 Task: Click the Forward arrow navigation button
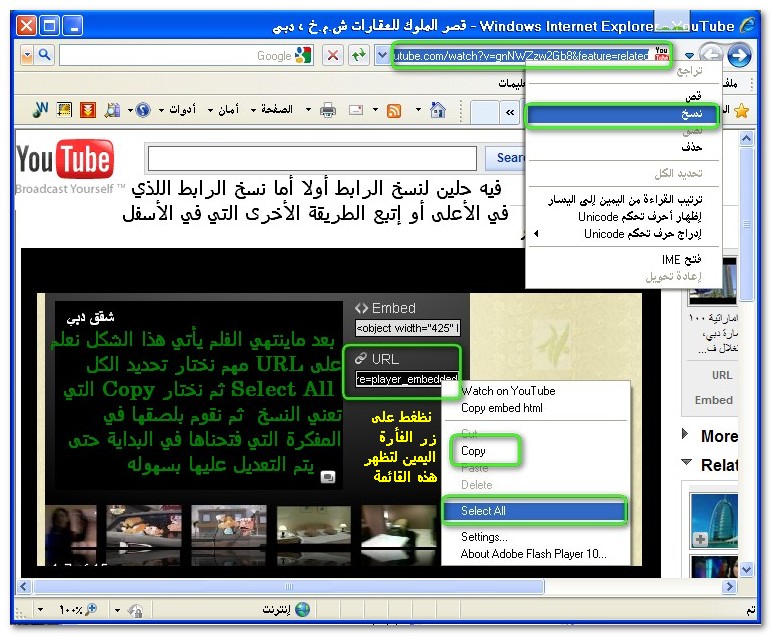pos(740,55)
